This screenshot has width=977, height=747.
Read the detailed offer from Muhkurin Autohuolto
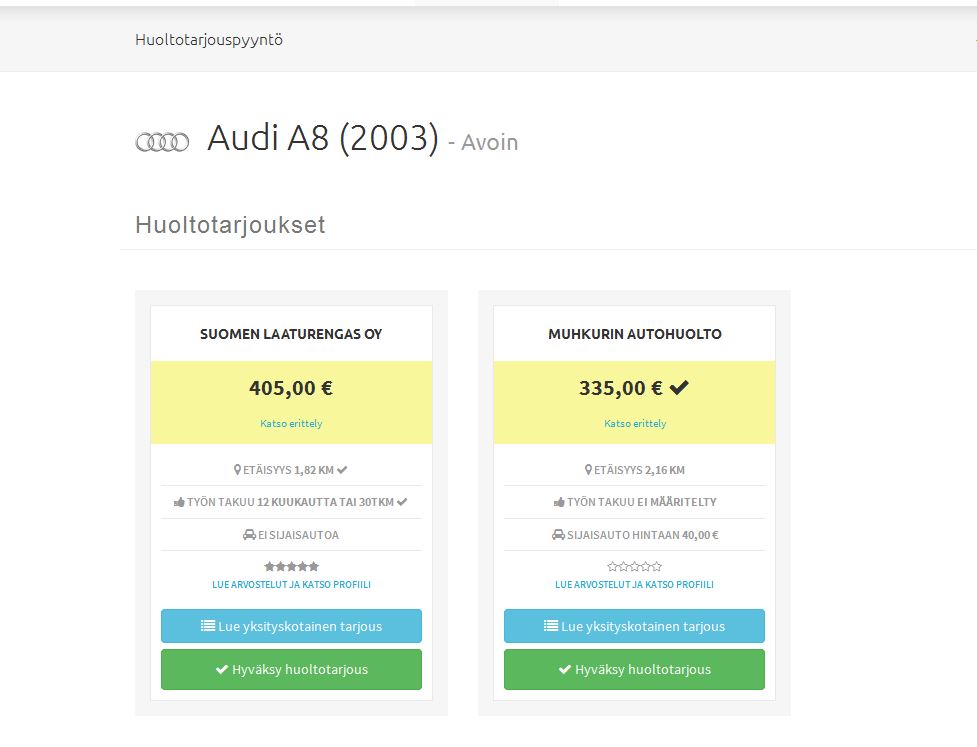(634, 626)
